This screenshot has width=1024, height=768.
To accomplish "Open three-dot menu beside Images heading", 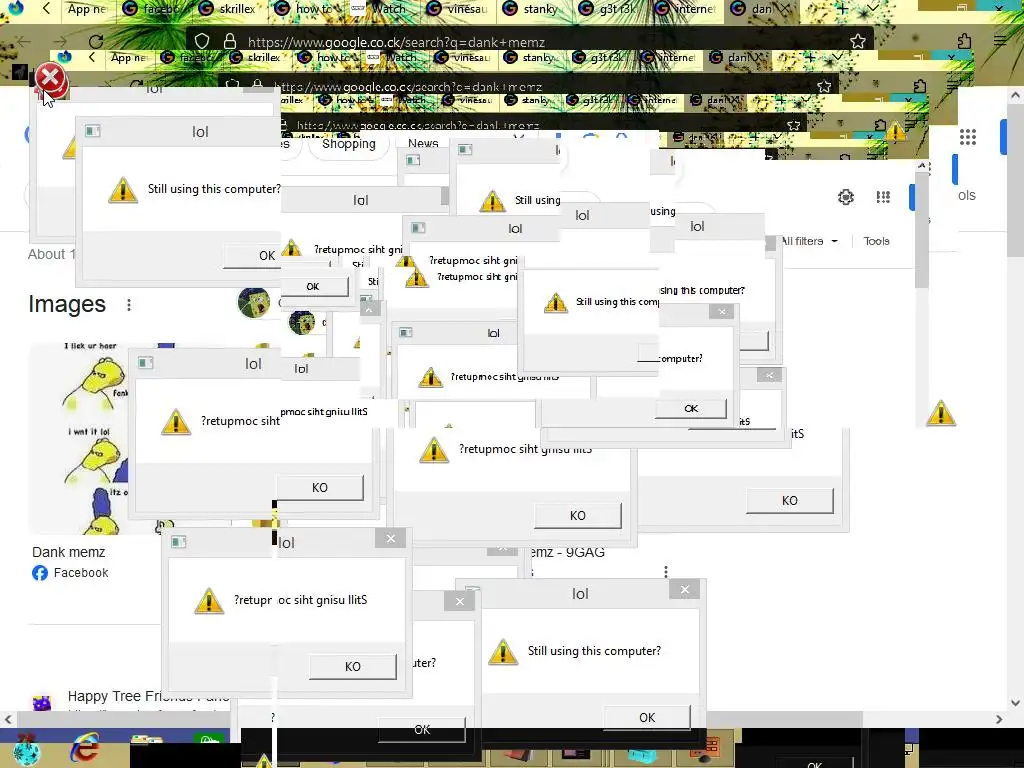I will [x=129, y=305].
